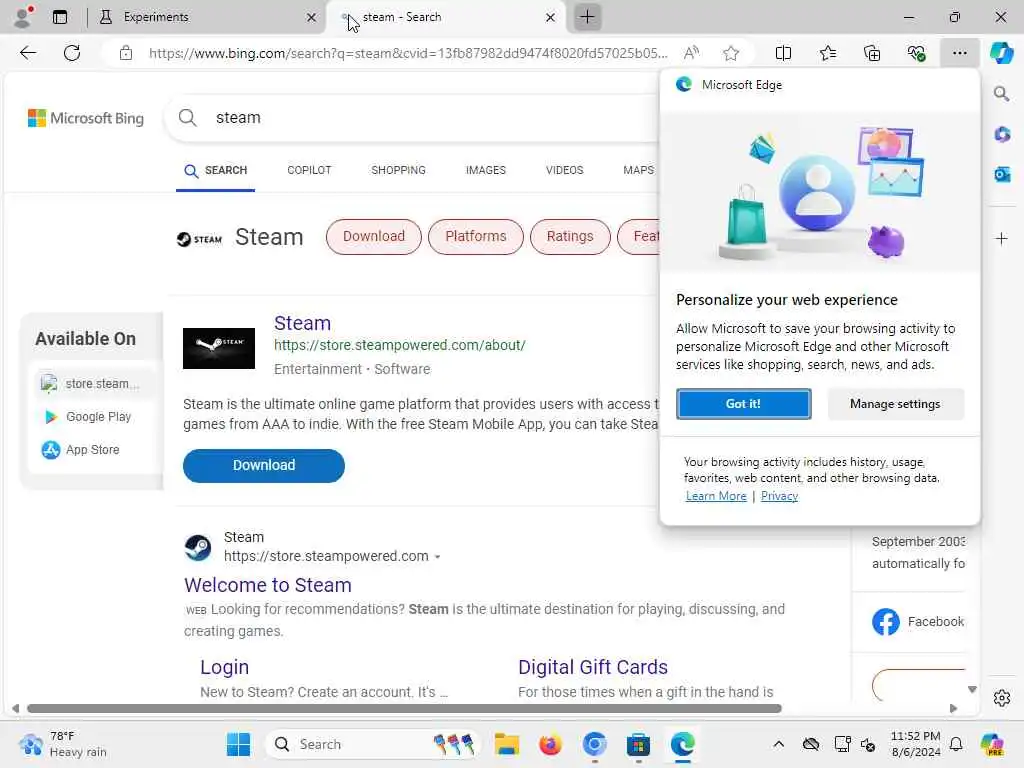Open the Login sublink

pos(224,667)
